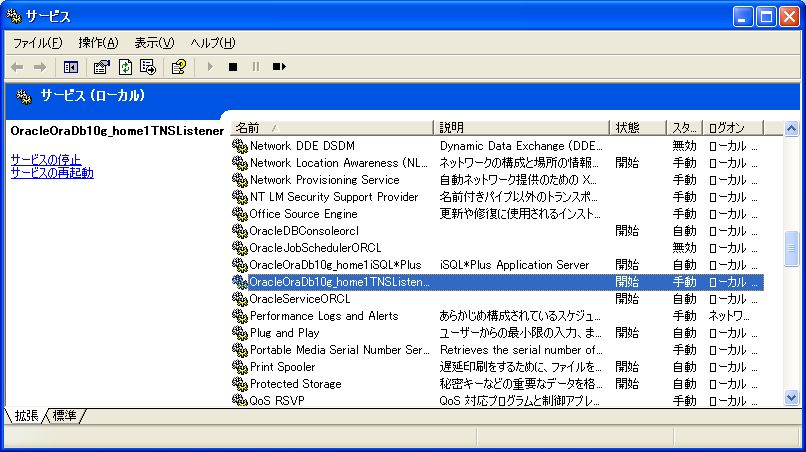The width and height of the screenshot is (806, 452).
Task: Sort by the ログオン column header
Action: 733,128
